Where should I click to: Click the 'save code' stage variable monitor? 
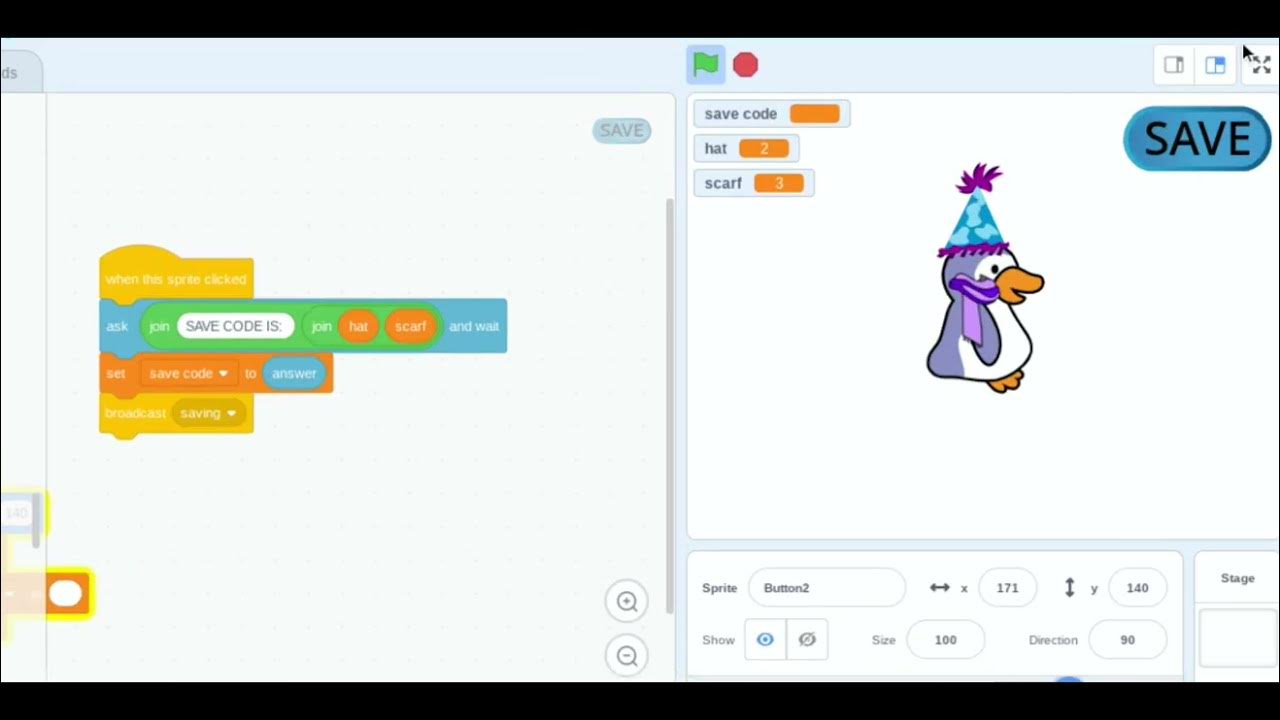coord(771,114)
